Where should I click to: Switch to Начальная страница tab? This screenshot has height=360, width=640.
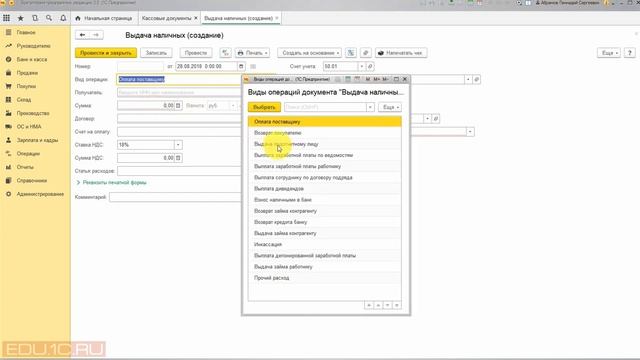(104, 18)
